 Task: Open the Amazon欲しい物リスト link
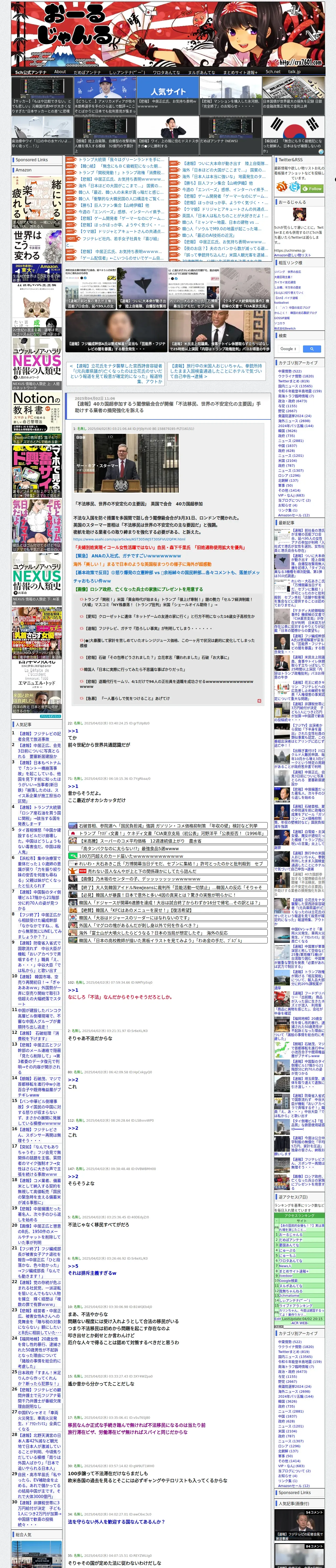[293, 255]
